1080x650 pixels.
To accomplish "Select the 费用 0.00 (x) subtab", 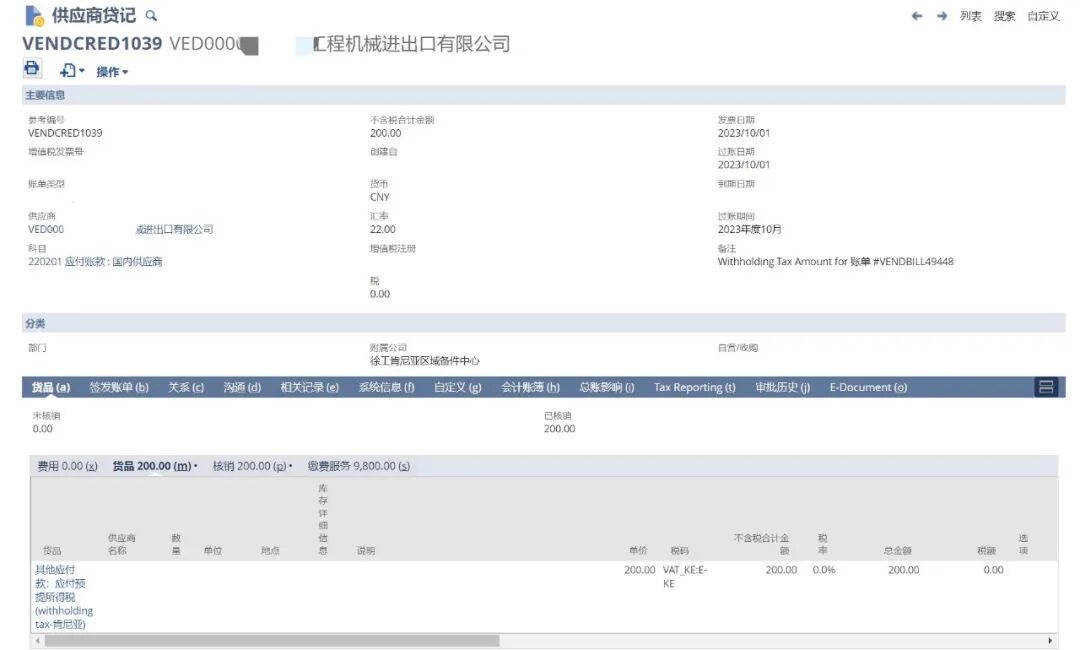I will 68,466.
